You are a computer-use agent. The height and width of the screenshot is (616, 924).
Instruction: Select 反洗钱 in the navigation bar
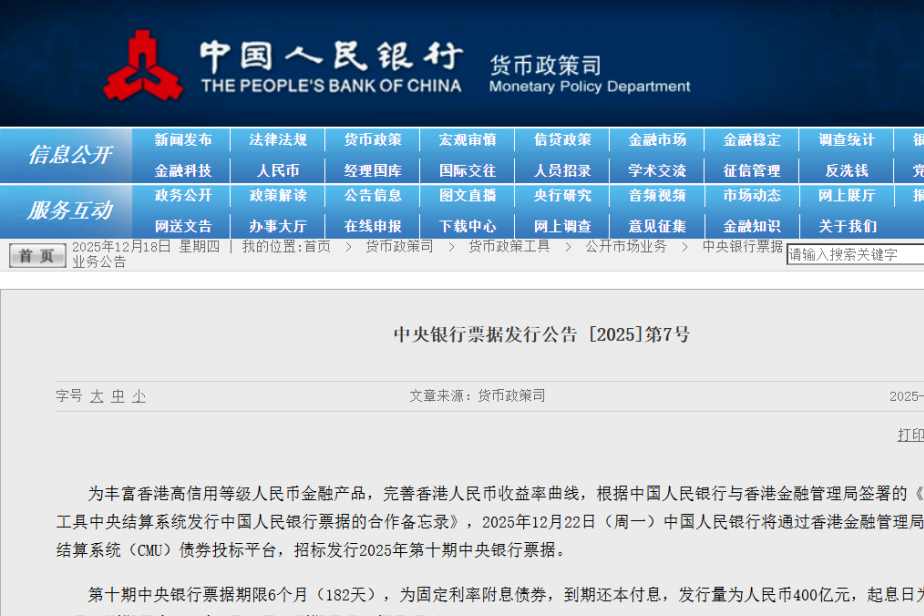pyautogui.click(x=846, y=171)
